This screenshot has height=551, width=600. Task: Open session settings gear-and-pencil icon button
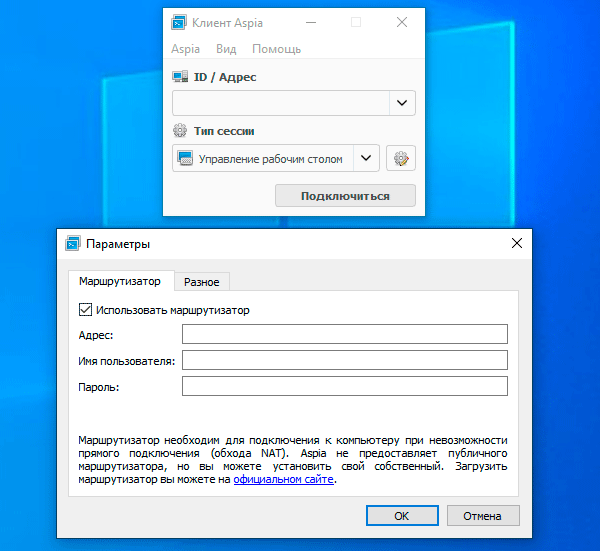[401, 158]
